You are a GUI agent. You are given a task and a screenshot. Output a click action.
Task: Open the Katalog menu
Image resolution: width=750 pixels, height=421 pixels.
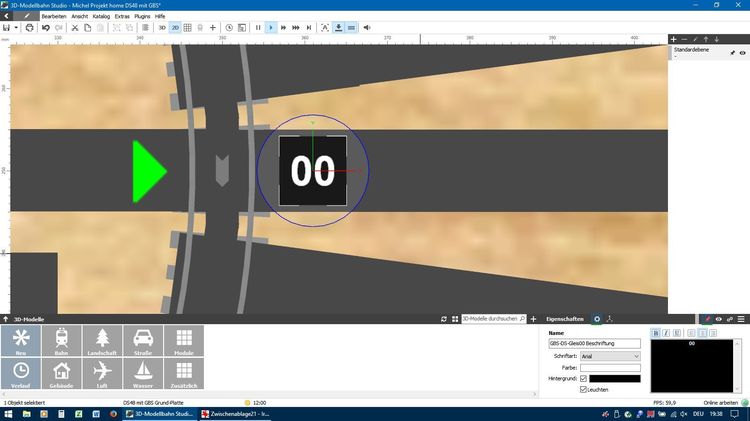(x=101, y=16)
